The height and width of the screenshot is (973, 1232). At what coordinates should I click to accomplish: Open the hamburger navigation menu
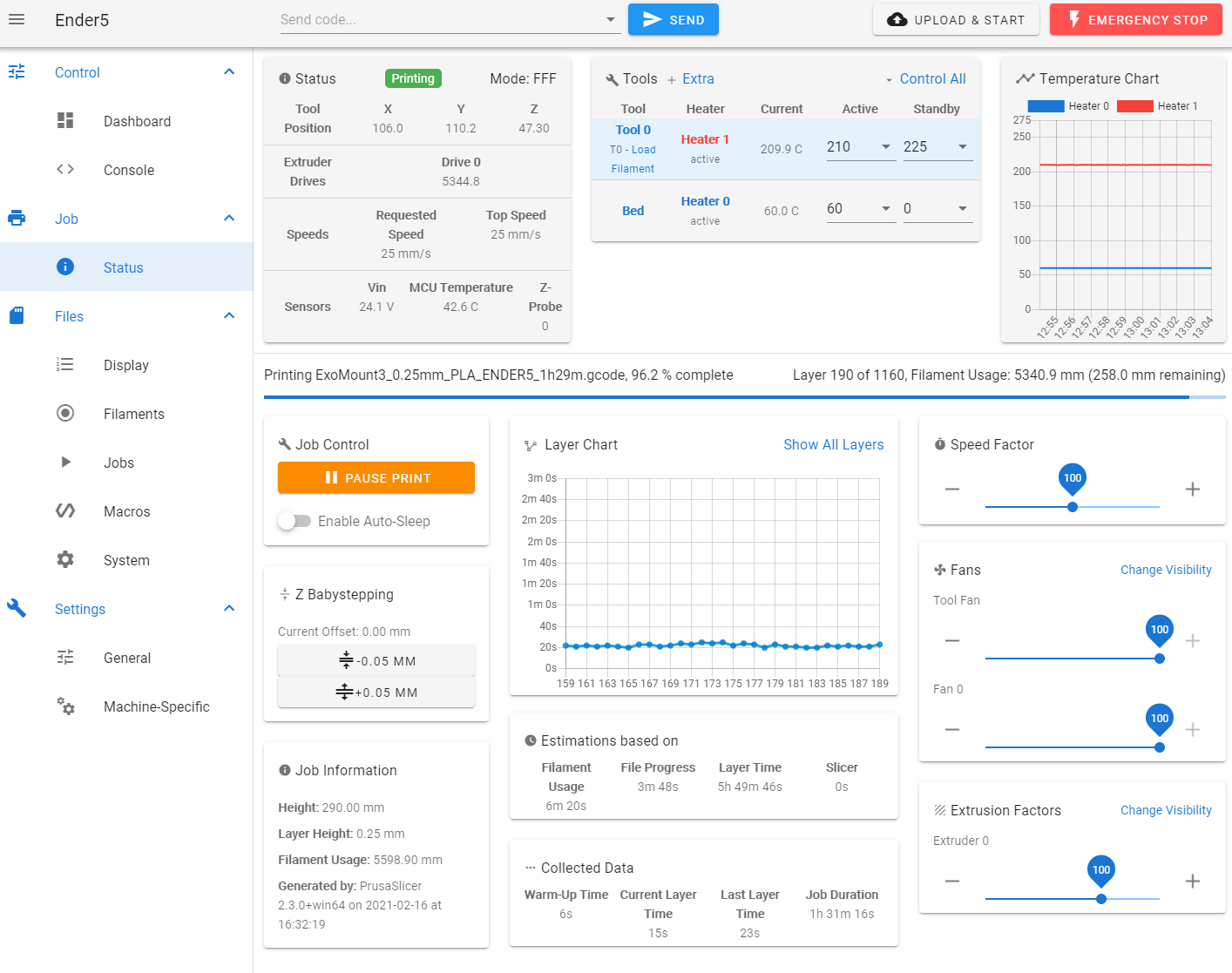[x=17, y=19]
